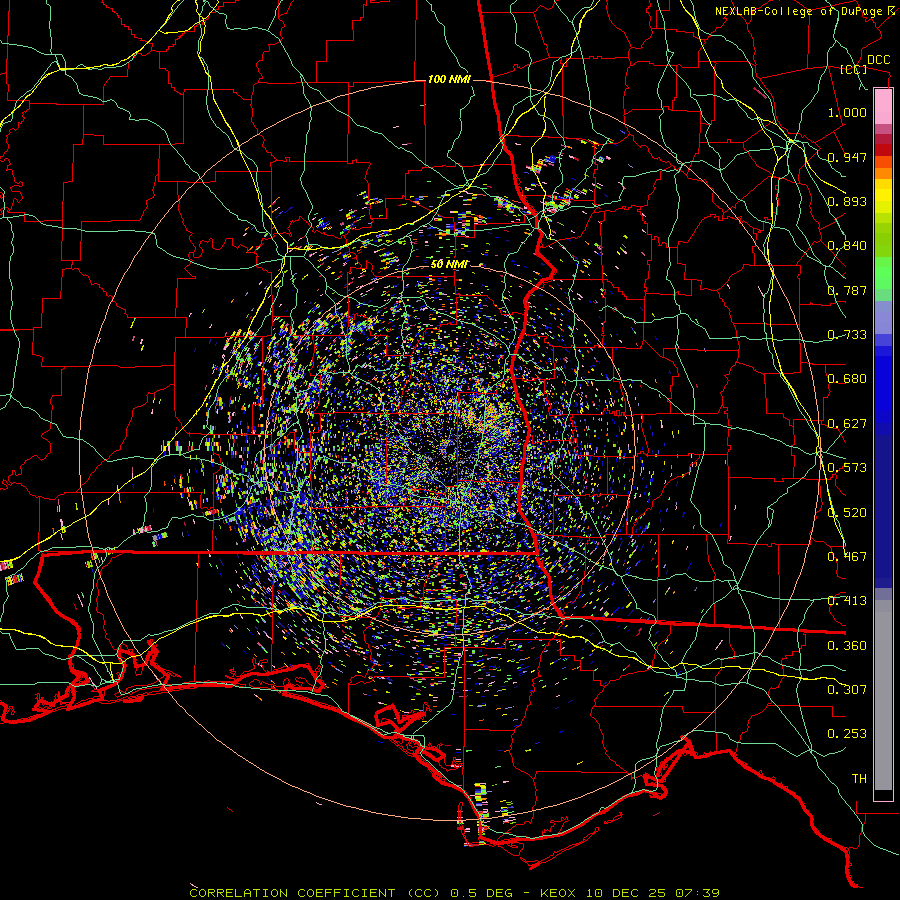Pick the pink segment of the color bar
This screenshot has height=900, width=900.
click(883, 107)
